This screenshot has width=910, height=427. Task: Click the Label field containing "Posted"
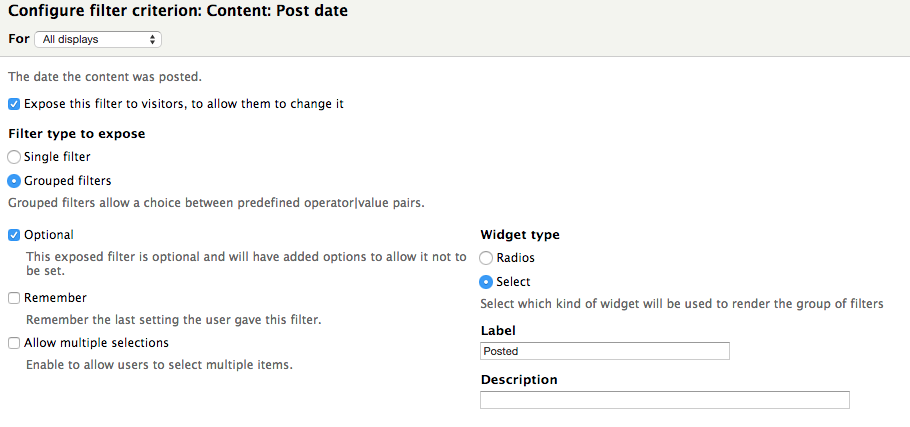(x=604, y=351)
